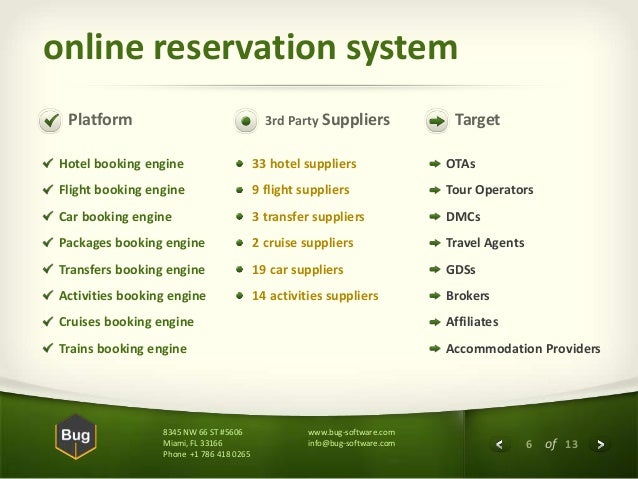Screen dimensions: 638x479
Task: Click checkmark beside Flight booking engine
Action: 48,189
